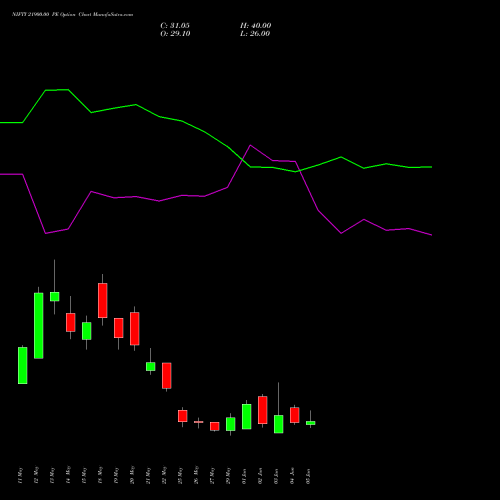
Task: Click the "26 May" date label
Action: tap(197, 475)
